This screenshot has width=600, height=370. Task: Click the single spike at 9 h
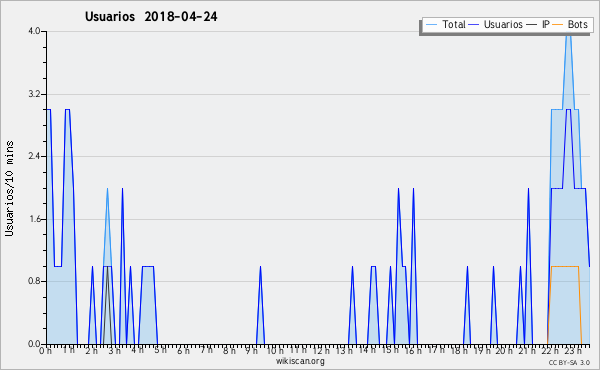tap(260, 305)
